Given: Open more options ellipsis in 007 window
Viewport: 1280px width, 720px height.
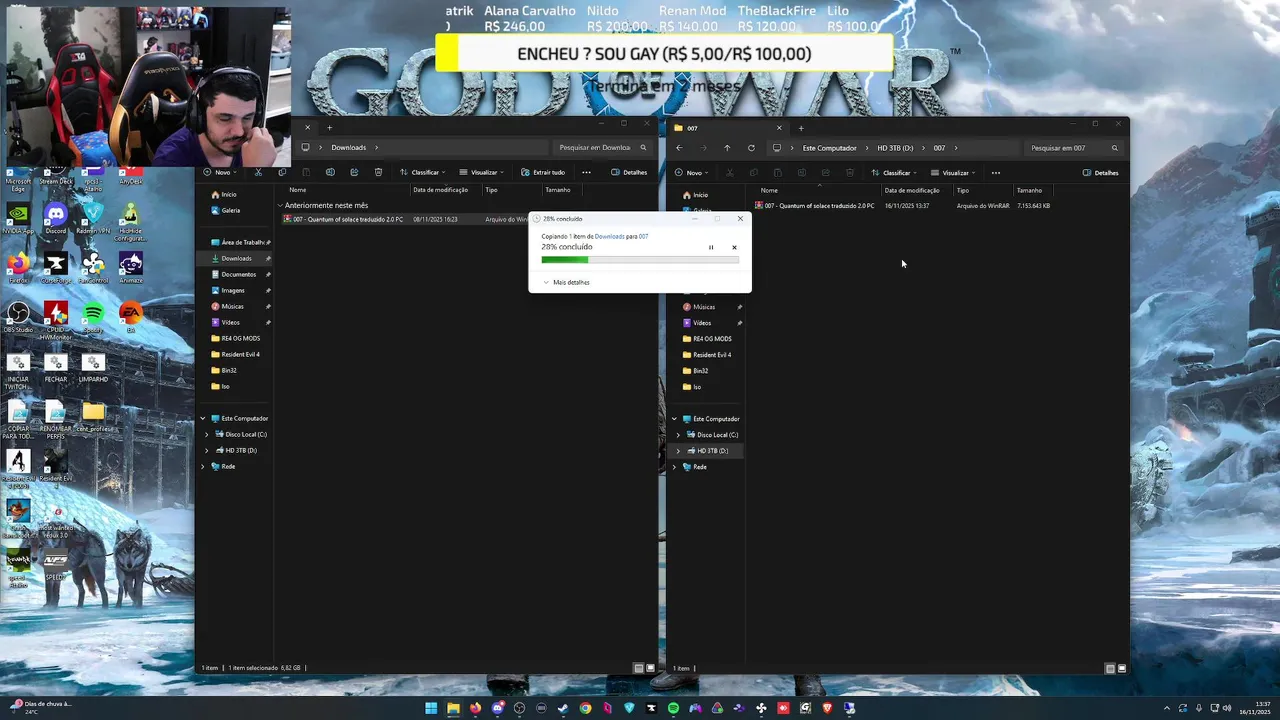Looking at the screenshot, I should tap(995, 172).
